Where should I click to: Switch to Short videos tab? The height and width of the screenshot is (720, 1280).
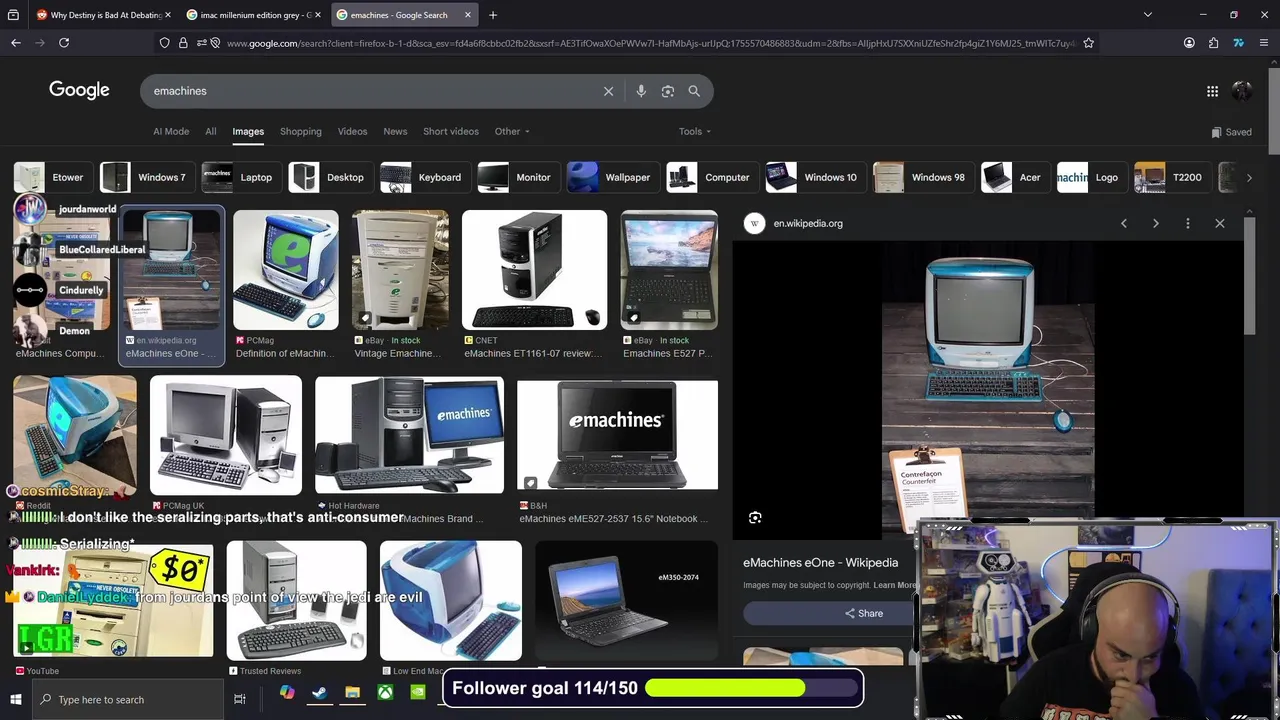tap(451, 131)
